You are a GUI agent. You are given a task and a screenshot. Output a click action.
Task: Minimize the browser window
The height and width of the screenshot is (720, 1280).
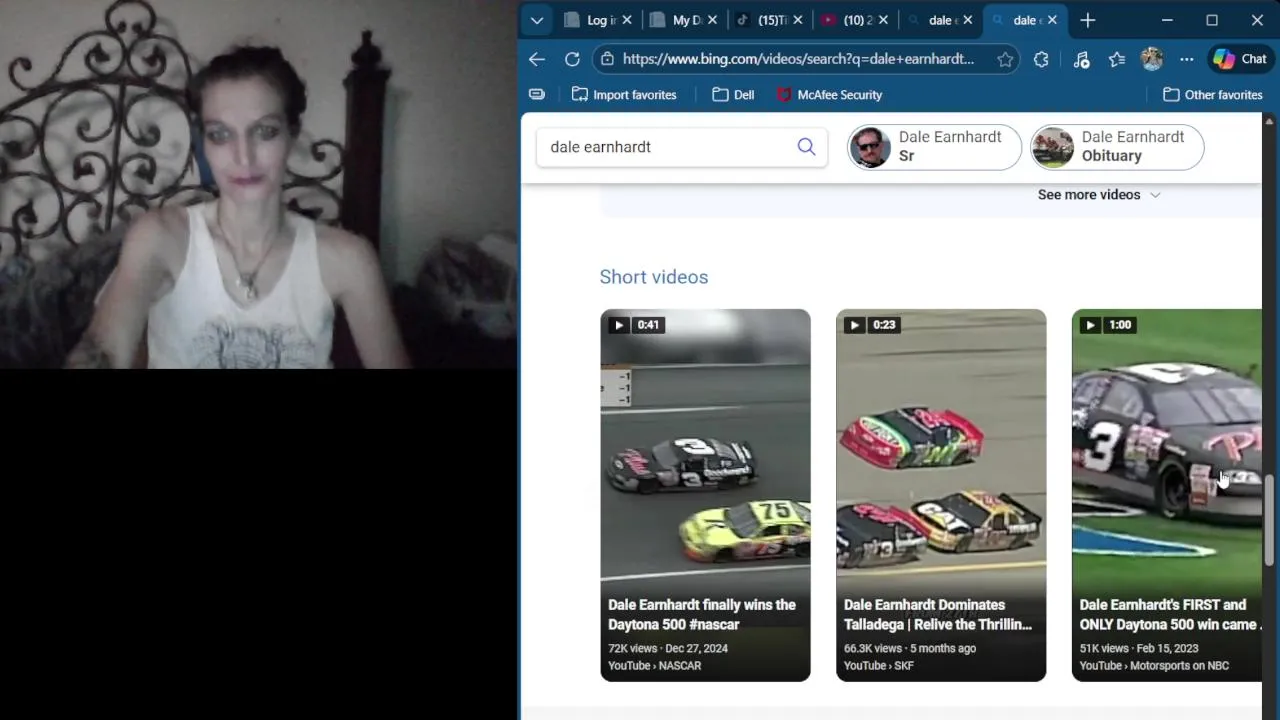[x=1167, y=20]
